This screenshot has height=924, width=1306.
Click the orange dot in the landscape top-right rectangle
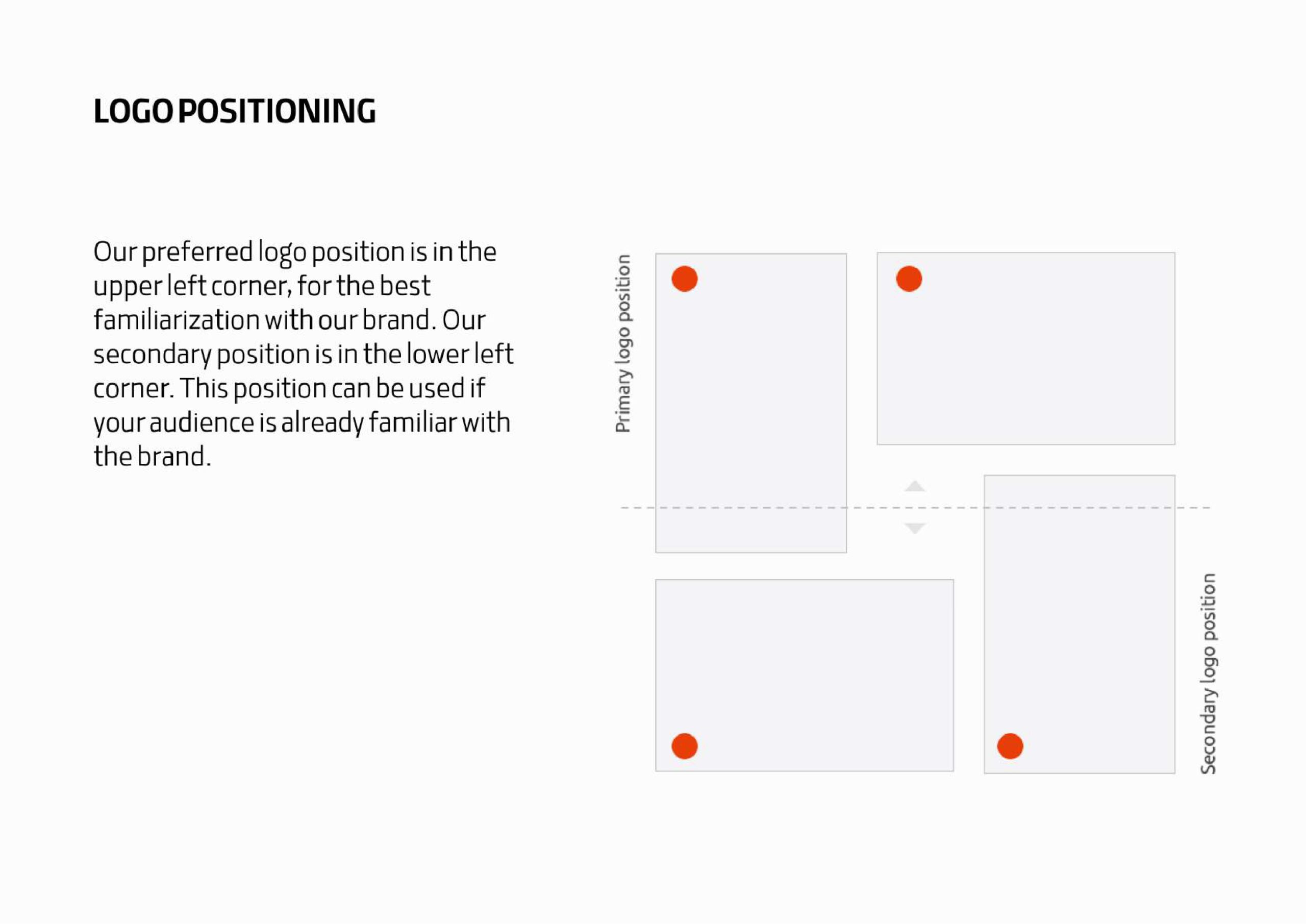click(909, 279)
